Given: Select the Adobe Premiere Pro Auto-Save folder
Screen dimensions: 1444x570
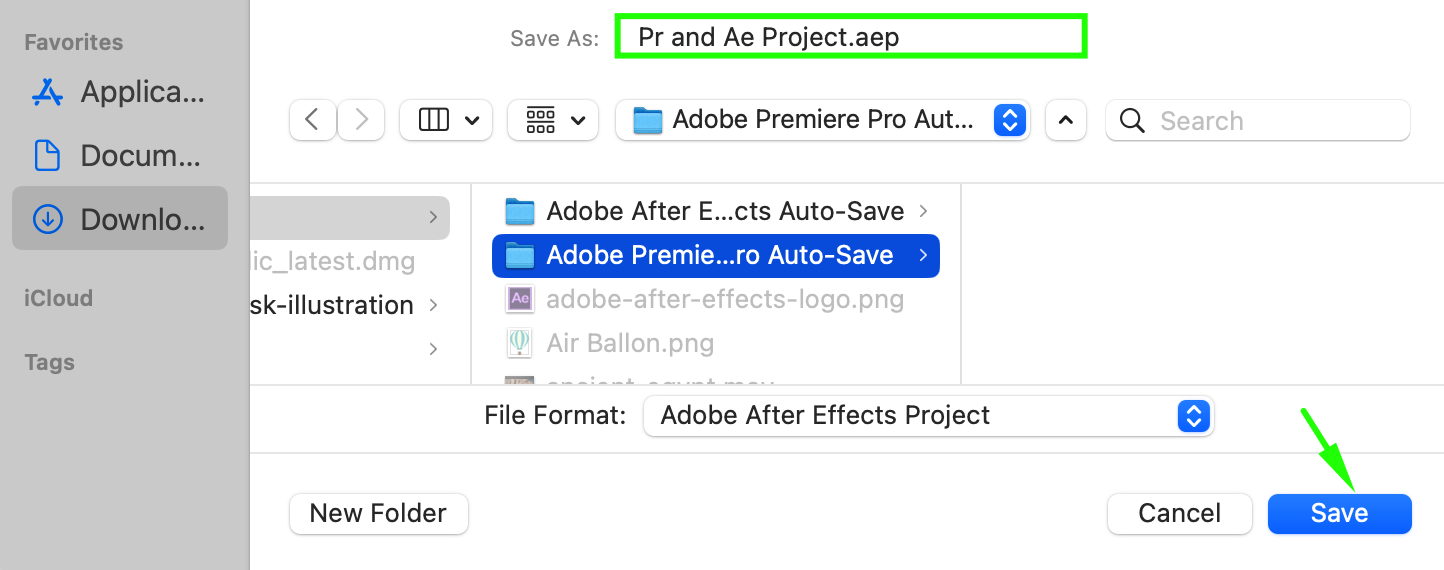Looking at the screenshot, I should [715, 255].
